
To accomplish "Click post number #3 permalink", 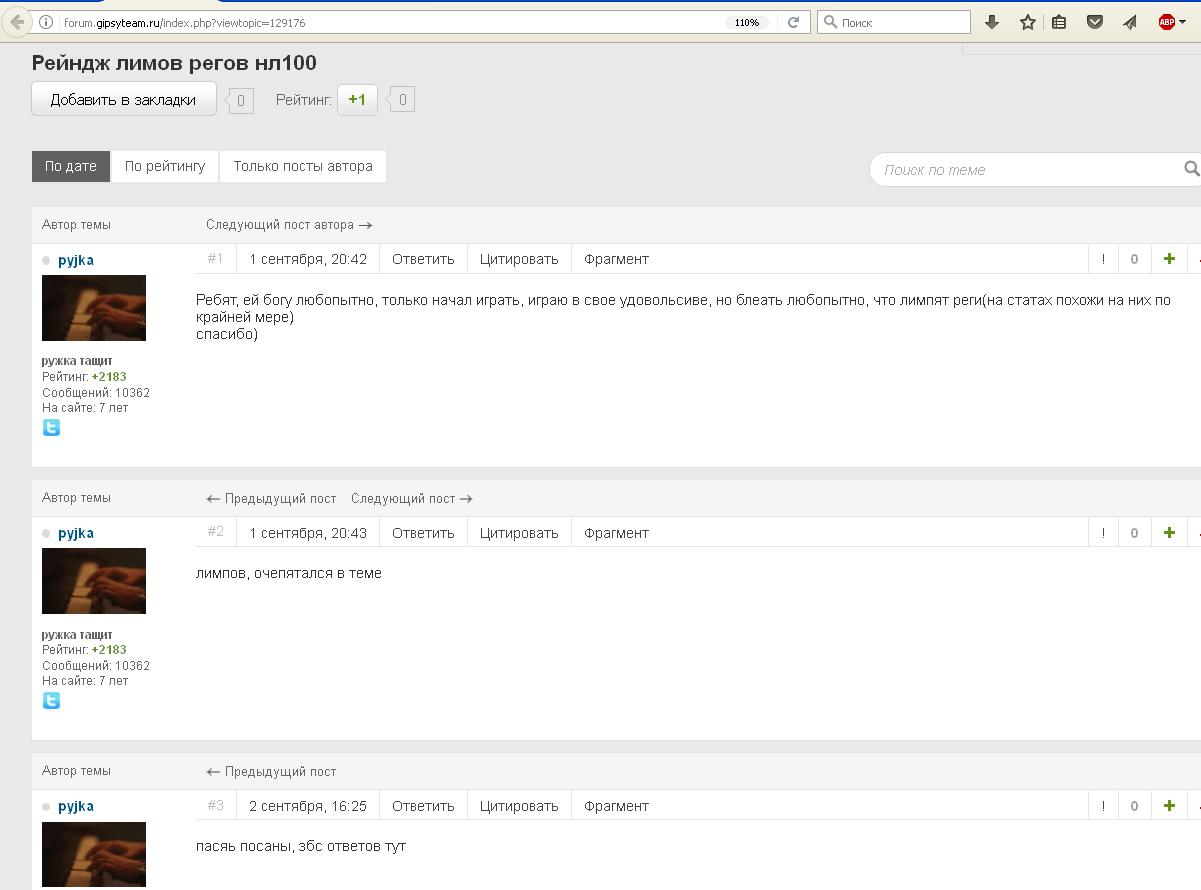I will point(215,805).
